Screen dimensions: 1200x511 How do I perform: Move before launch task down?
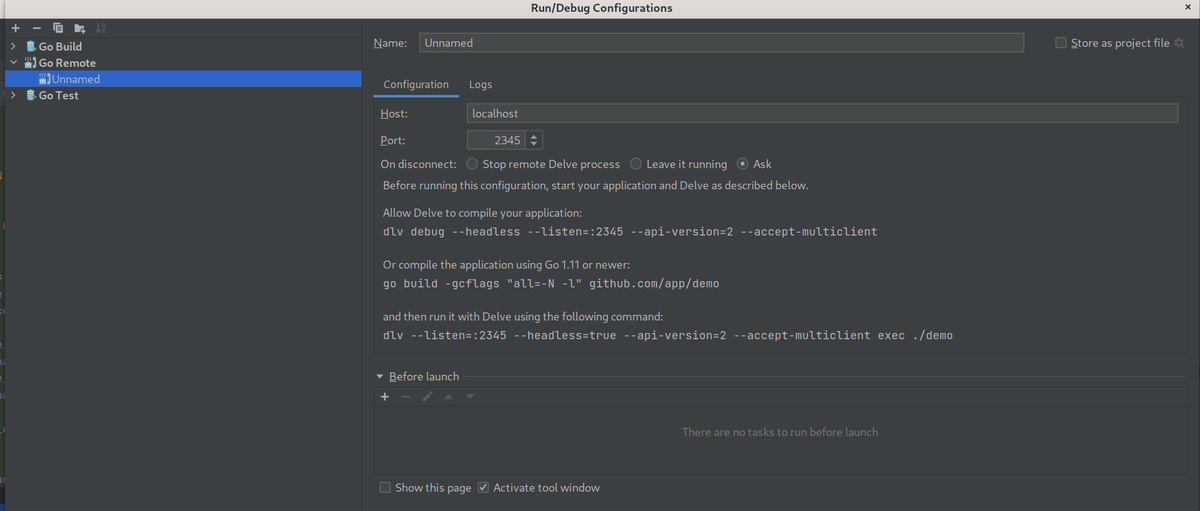tap(470, 397)
